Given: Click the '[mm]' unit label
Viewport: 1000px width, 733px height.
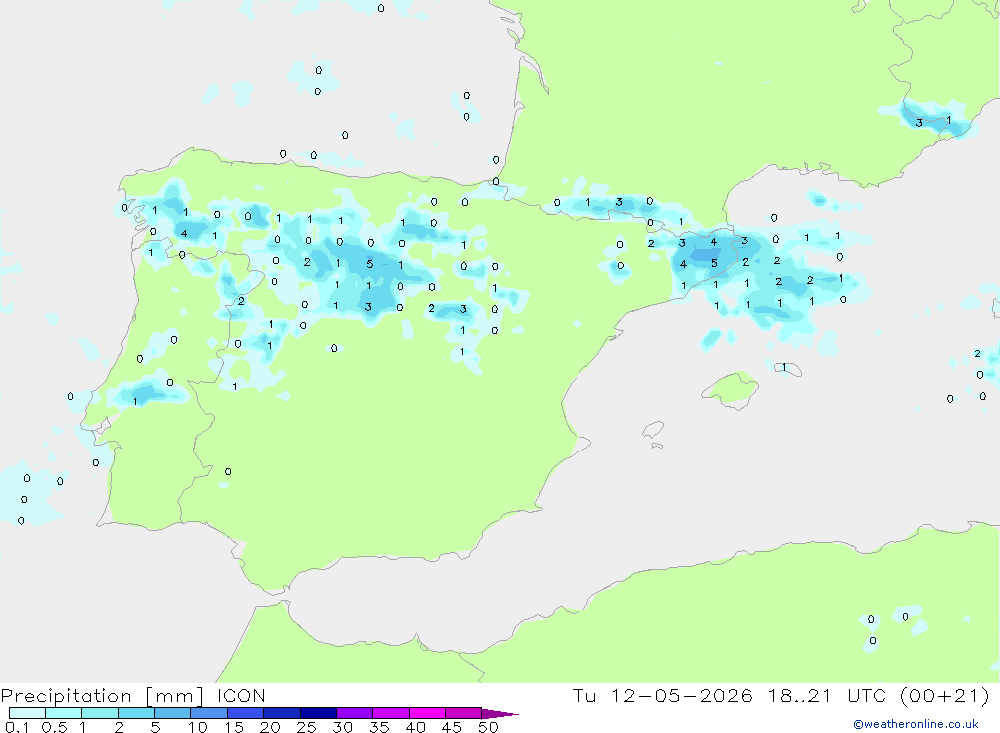Looking at the screenshot, I should click(x=174, y=696).
